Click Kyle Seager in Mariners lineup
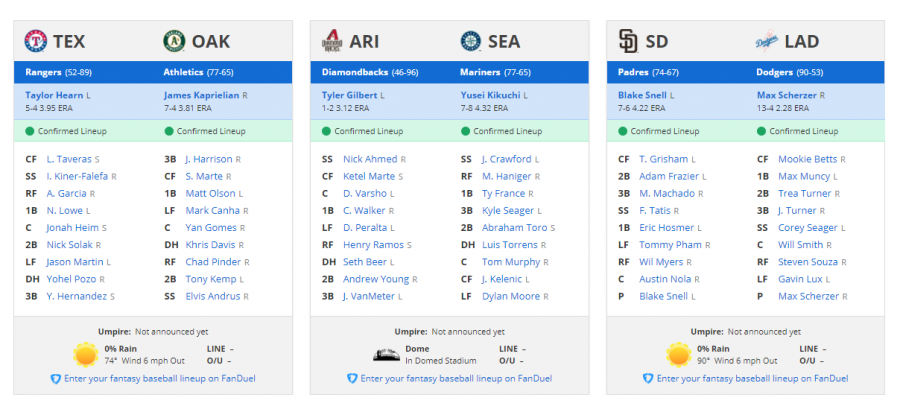 pos(508,211)
